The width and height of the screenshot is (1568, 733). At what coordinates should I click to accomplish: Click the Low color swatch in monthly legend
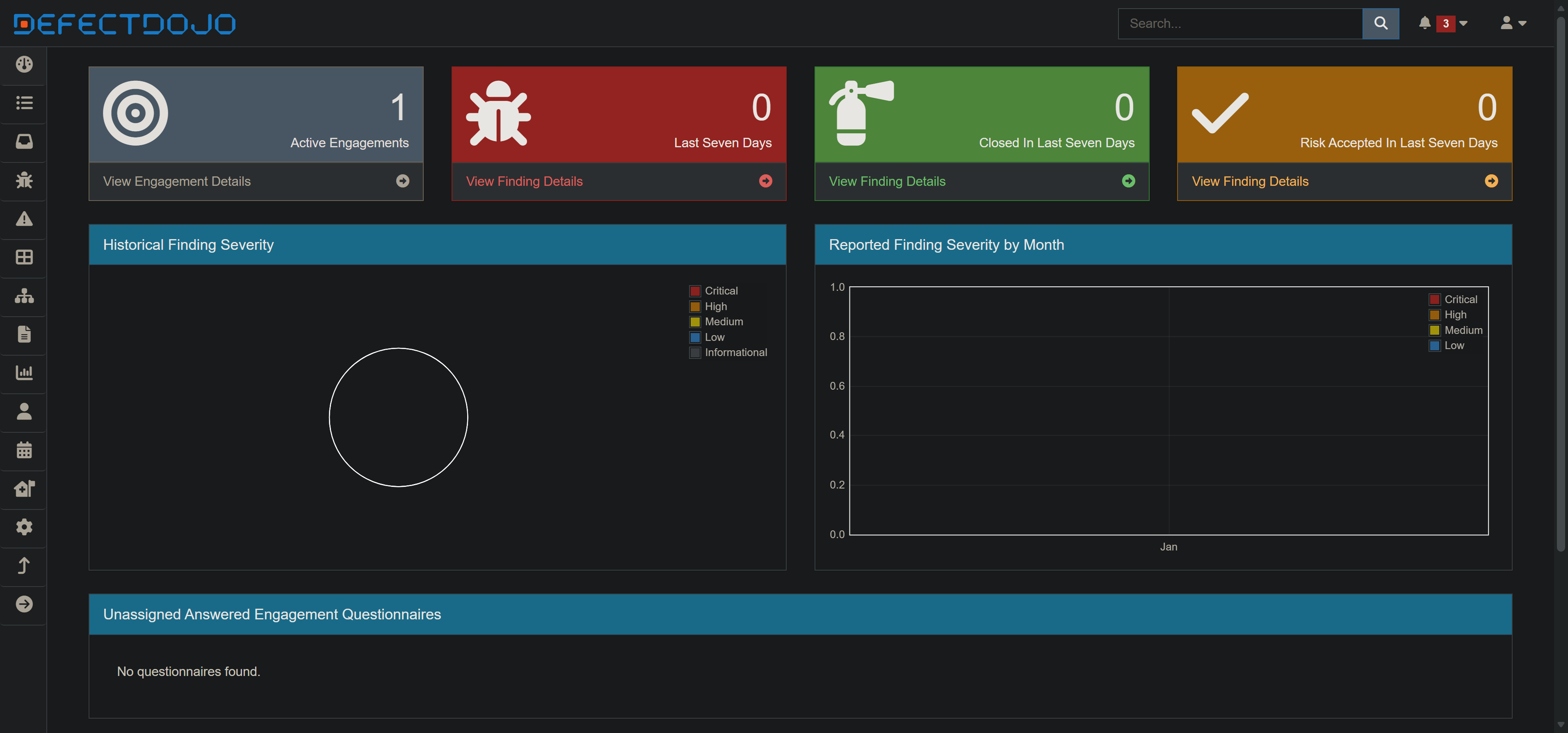1434,346
